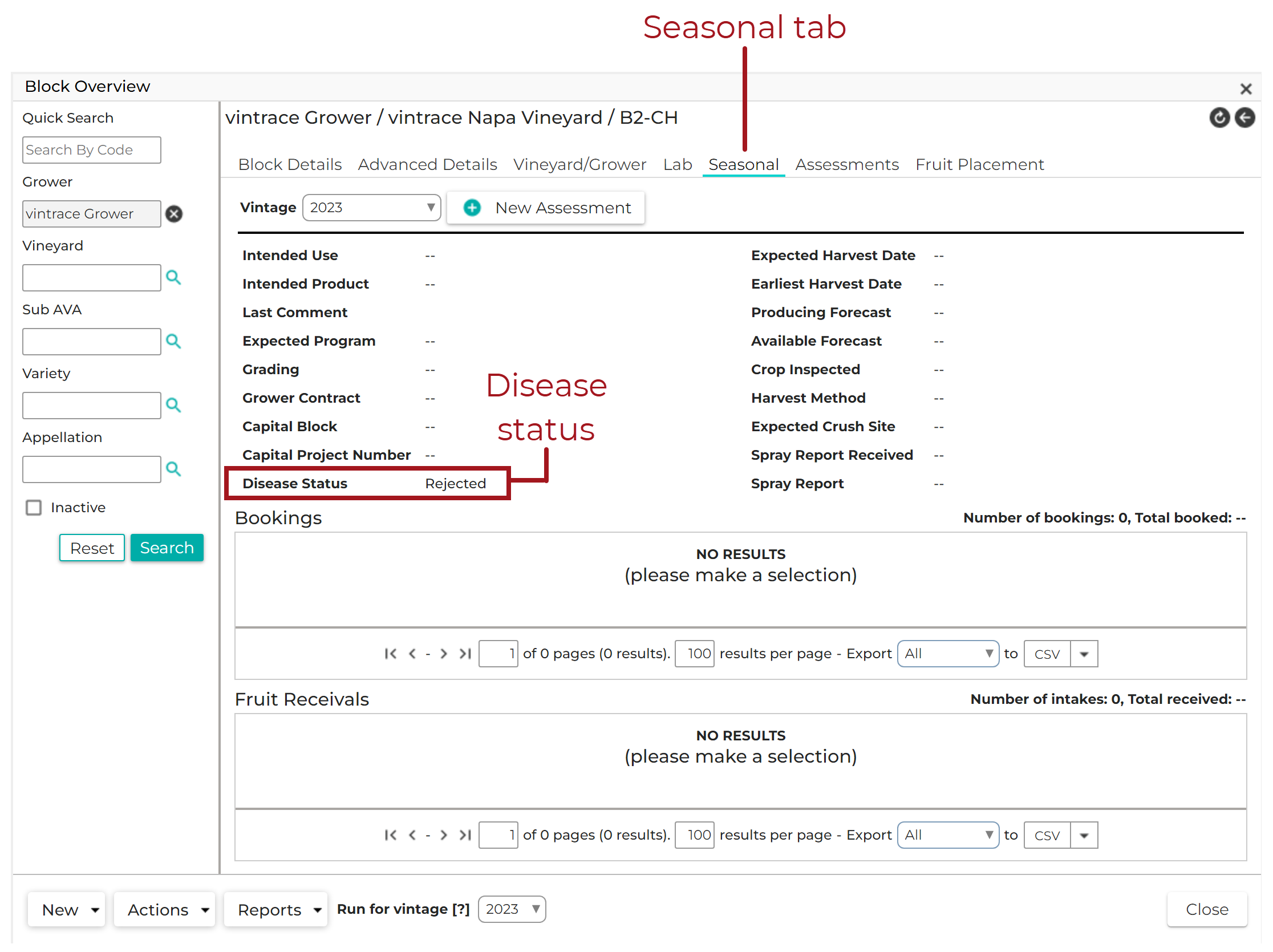Viewport: 1273px width, 952px height.
Task: Click the Grower input field
Action: 91,214
